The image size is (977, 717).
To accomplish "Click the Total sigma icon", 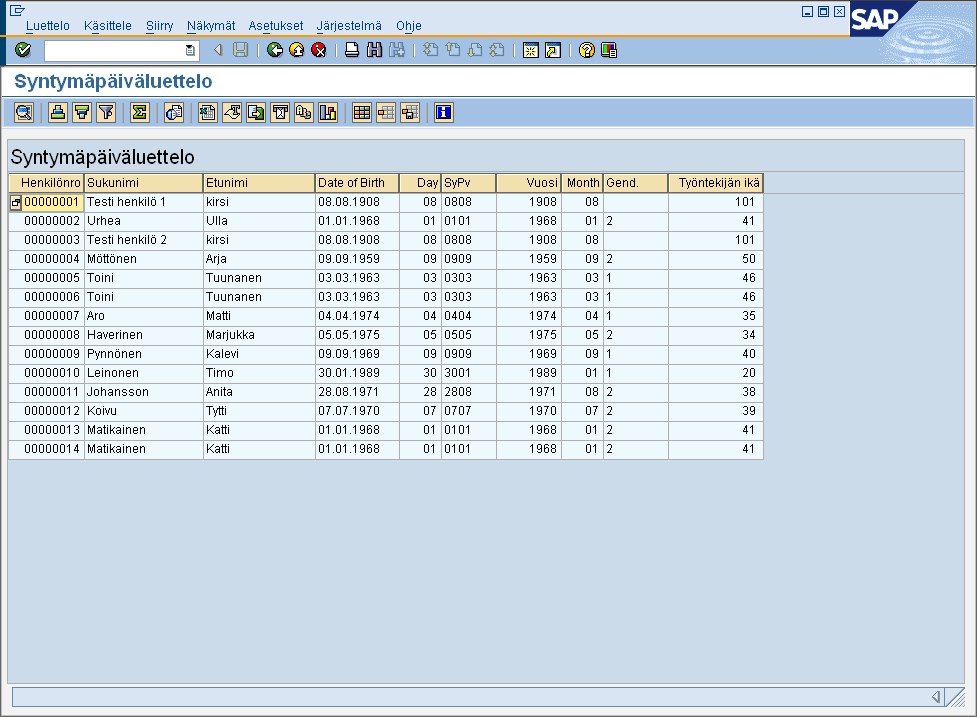I will tap(140, 113).
